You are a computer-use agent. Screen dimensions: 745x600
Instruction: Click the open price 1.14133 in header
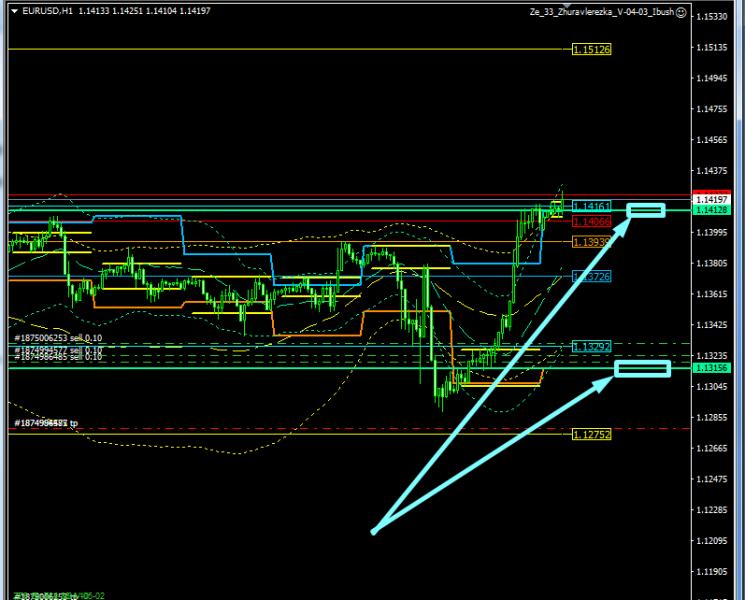coord(94,11)
